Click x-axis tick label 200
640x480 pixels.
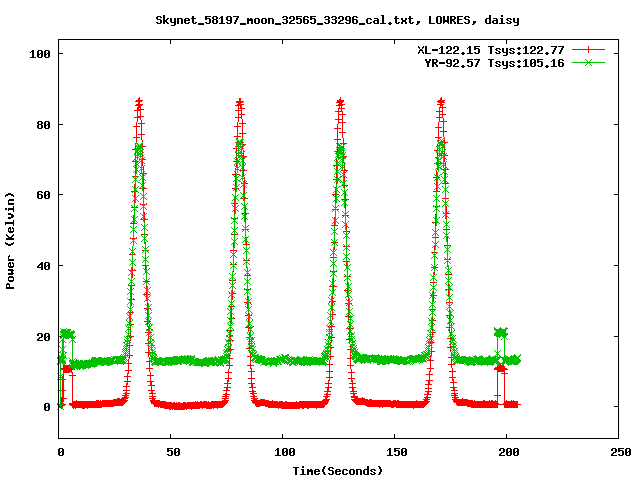509,452
